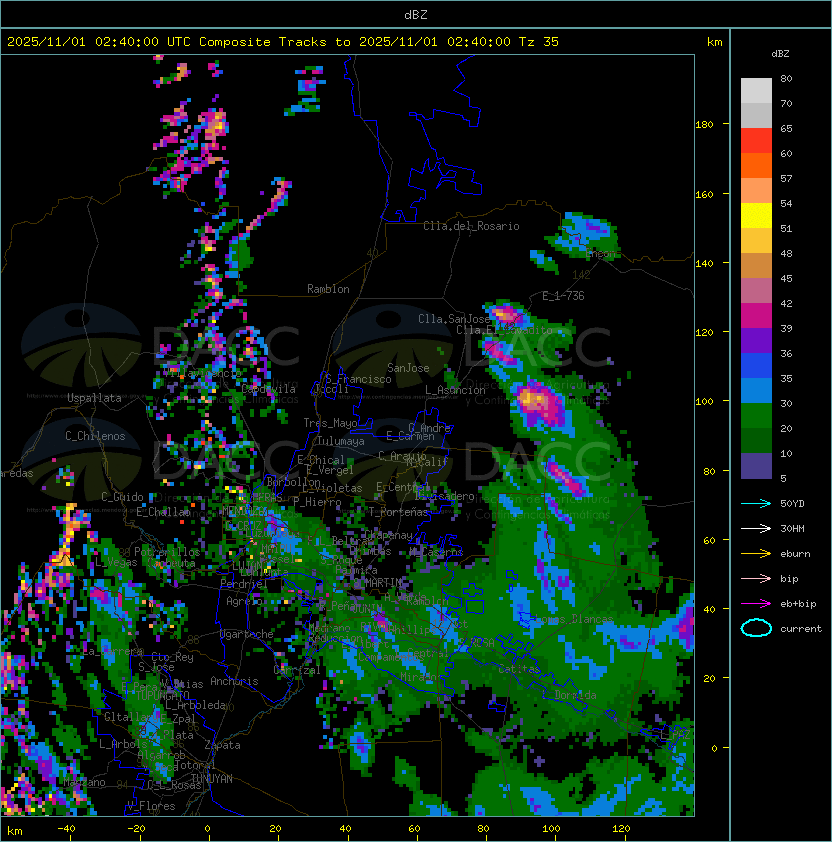Click the Ramblon place label
Image resolution: width=832 pixels, height=842 pixels.
tap(328, 289)
